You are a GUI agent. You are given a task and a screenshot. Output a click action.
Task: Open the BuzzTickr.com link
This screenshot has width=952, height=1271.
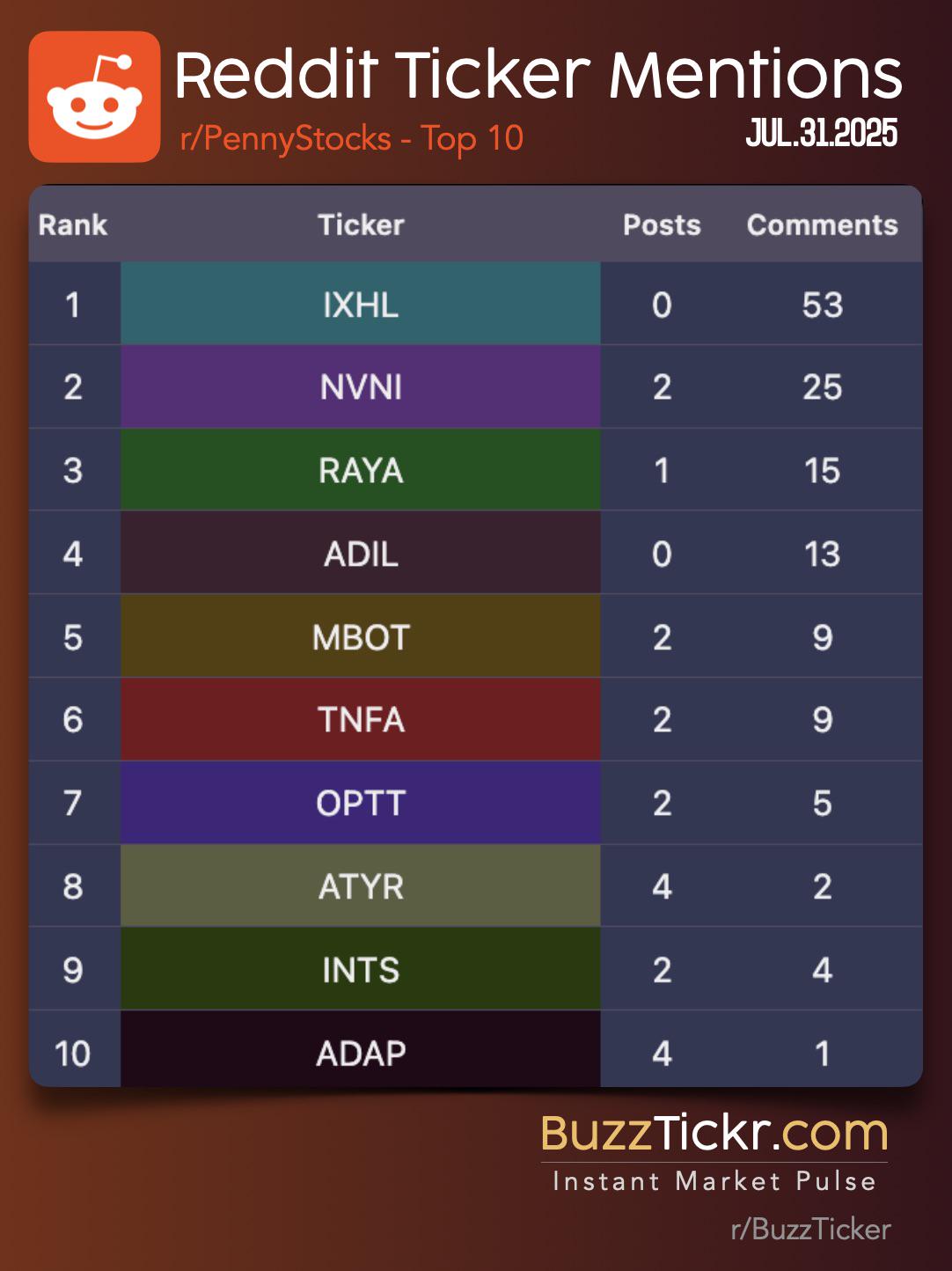[714, 1133]
